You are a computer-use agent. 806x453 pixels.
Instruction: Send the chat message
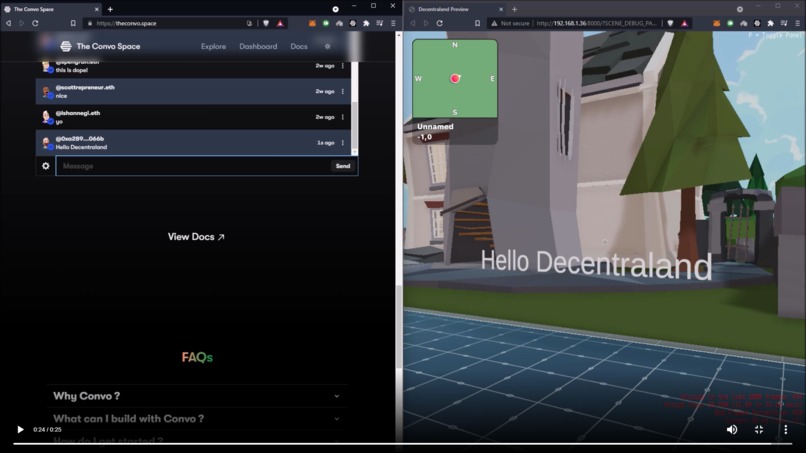(343, 166)
